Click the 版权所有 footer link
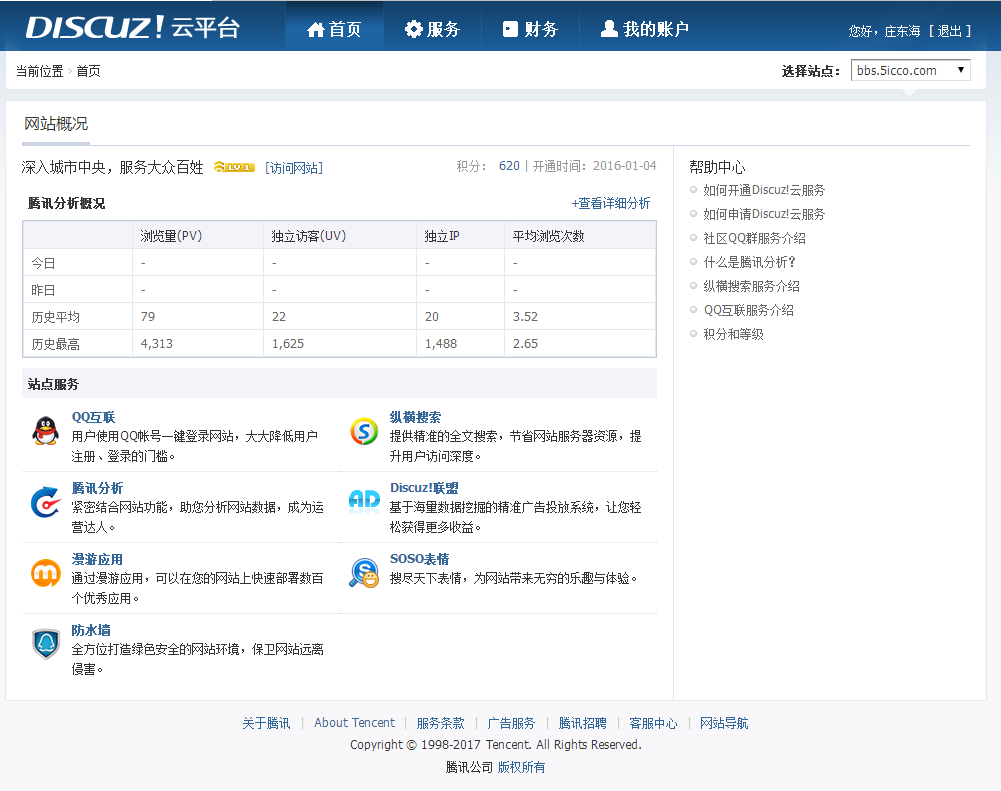Image resolution: width=1001 pixels, height=791 pixels. [522, 767]
